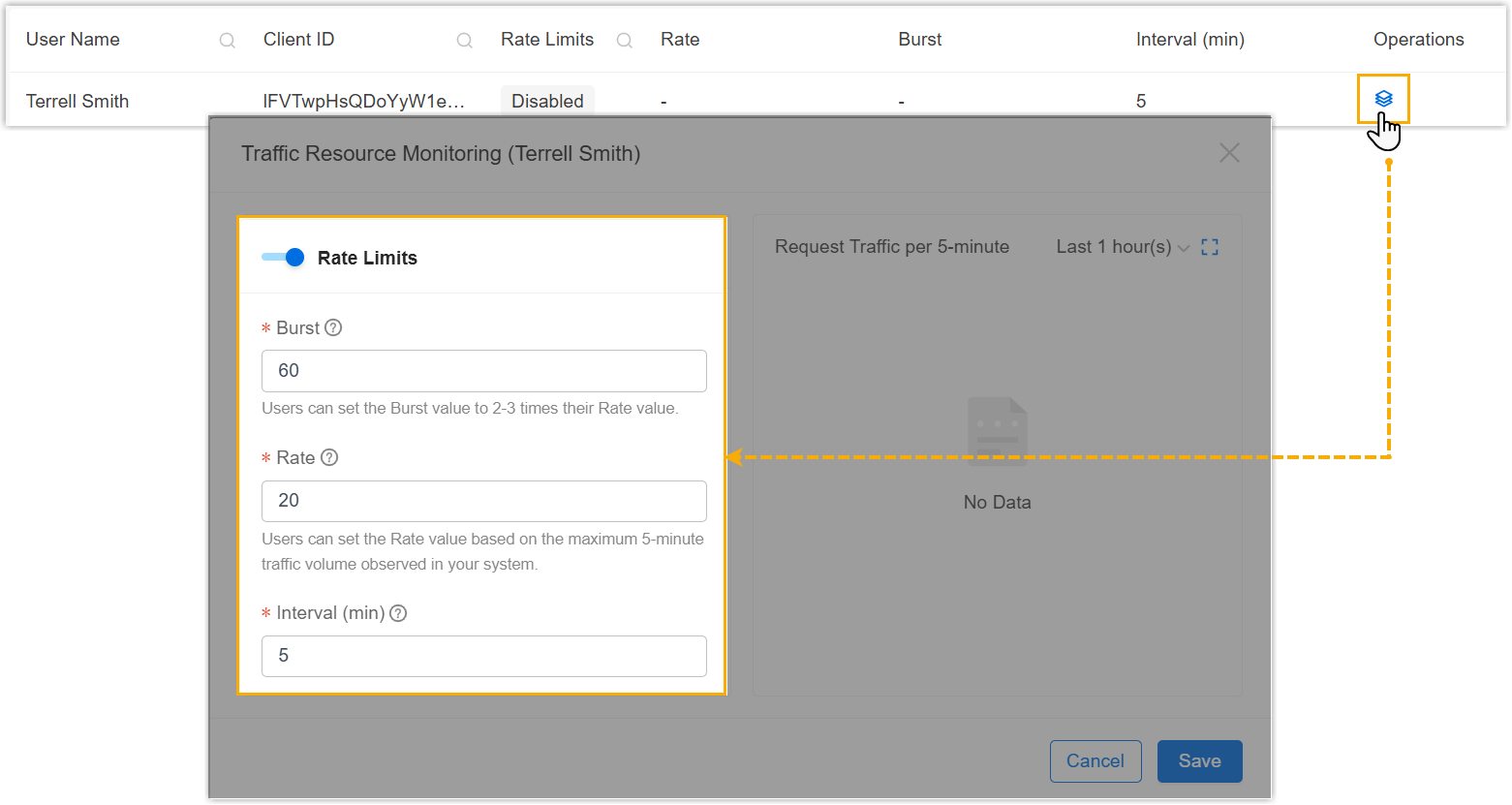
Task: Close the Traffic Resource Monitoring dialog
Action: tap(1229, 153)
